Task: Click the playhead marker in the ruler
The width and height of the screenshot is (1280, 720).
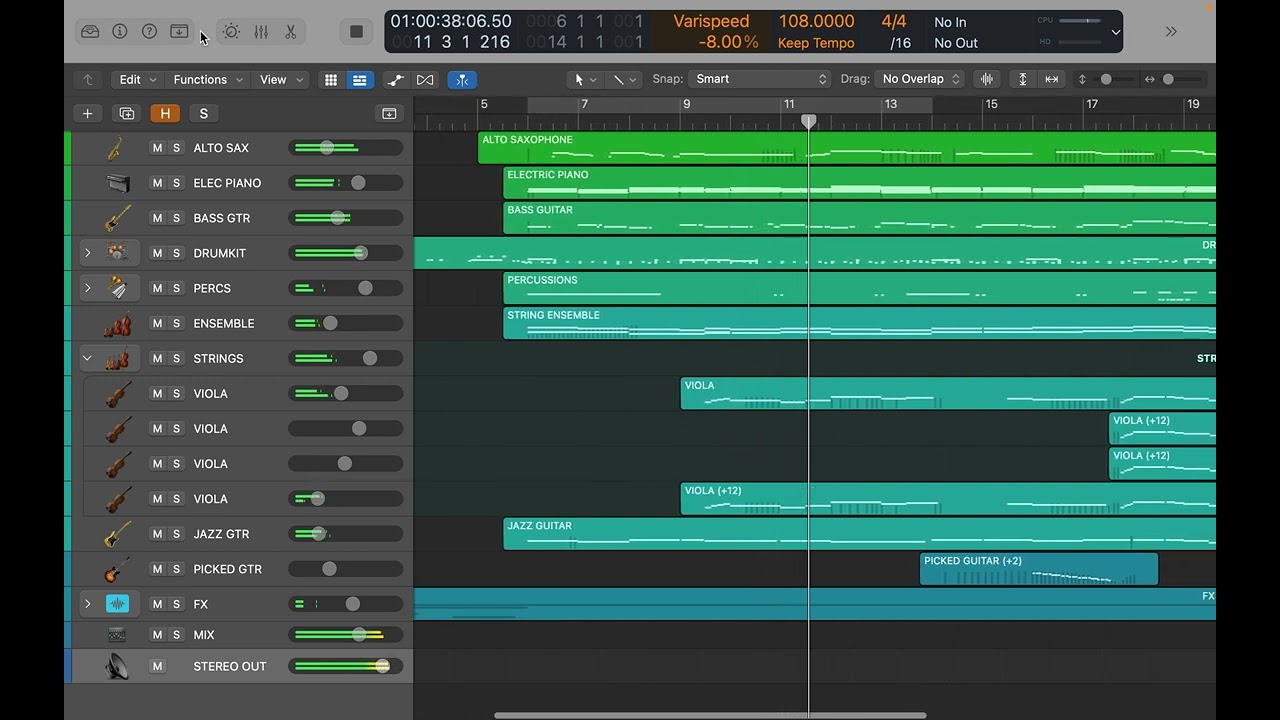Action: coord(809,121)
